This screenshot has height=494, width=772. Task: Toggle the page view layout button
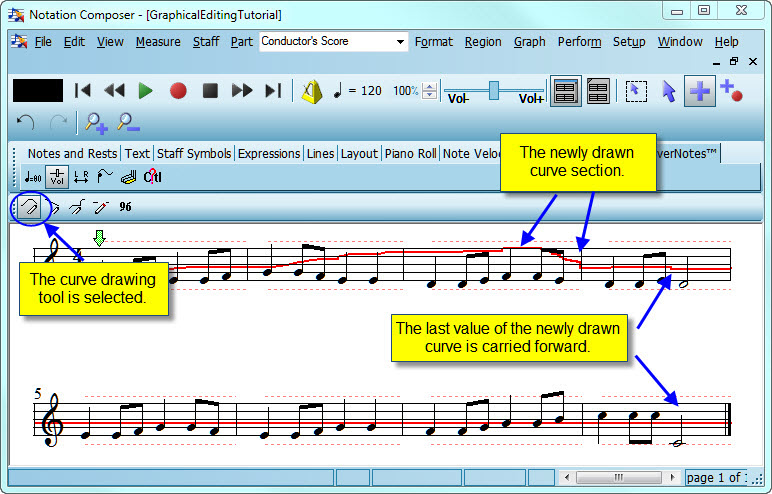[x=565, y=91]
